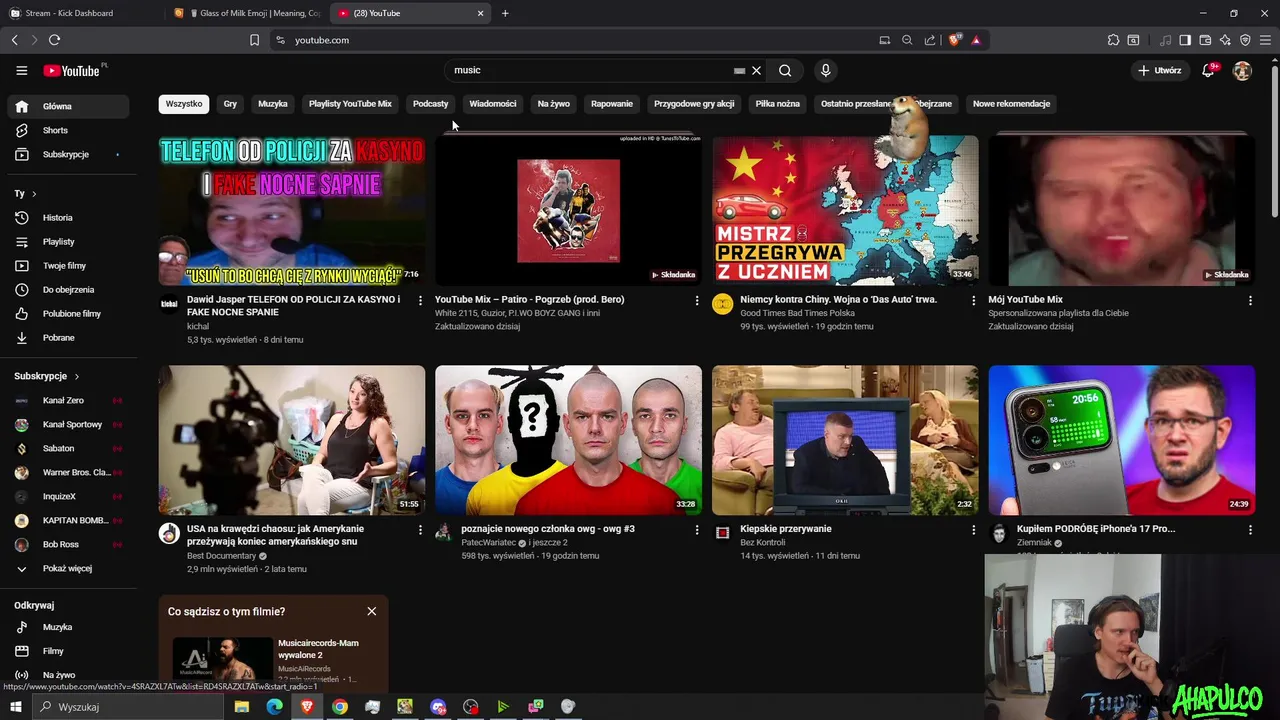Image resolution: width=1280 pixels, height=720 pixels.
Task: Open options for USA na krawędzi chaosu
Action: click(420, 530)
